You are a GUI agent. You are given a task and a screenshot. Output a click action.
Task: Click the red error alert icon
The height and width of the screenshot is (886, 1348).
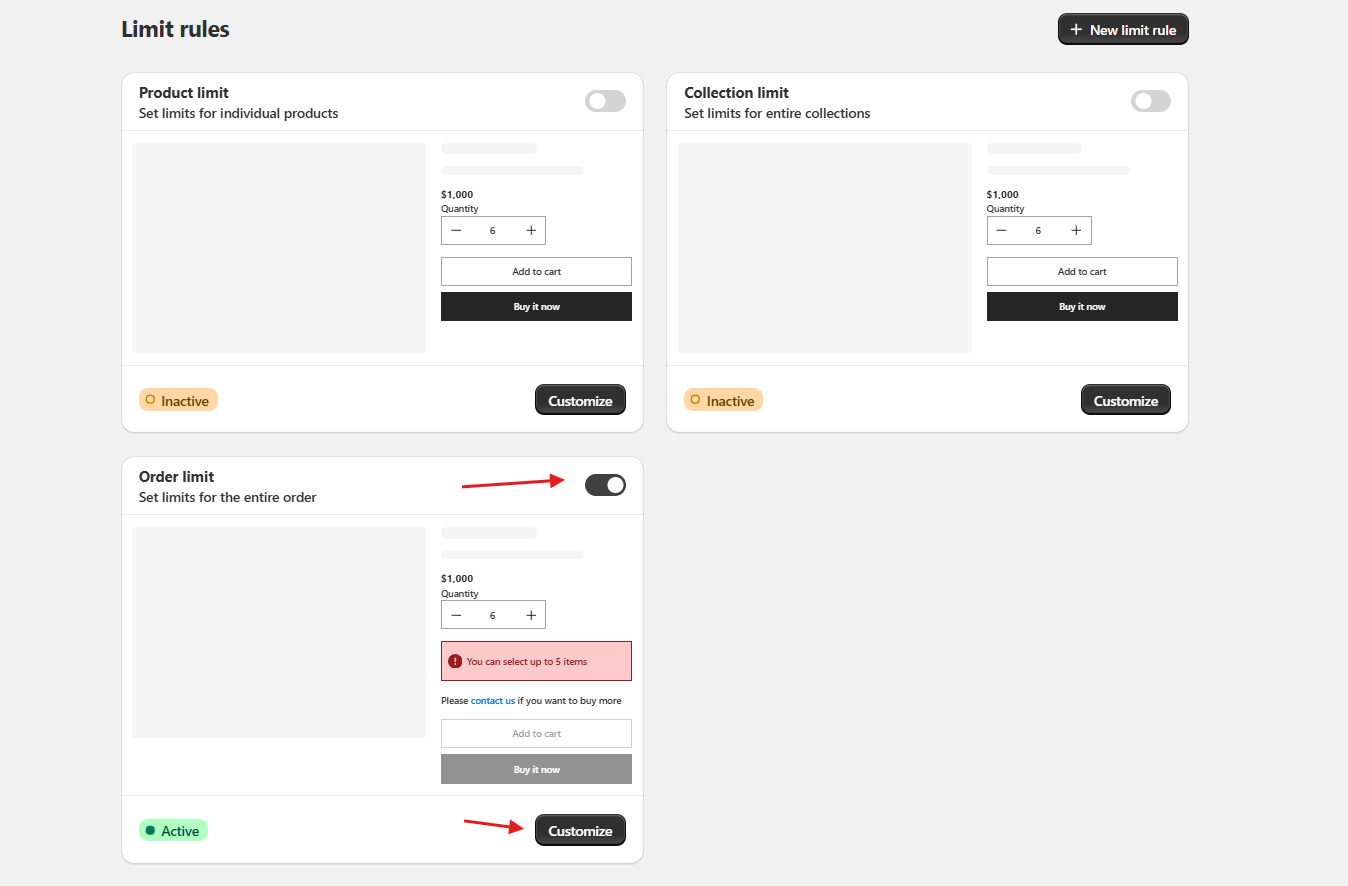455,661
